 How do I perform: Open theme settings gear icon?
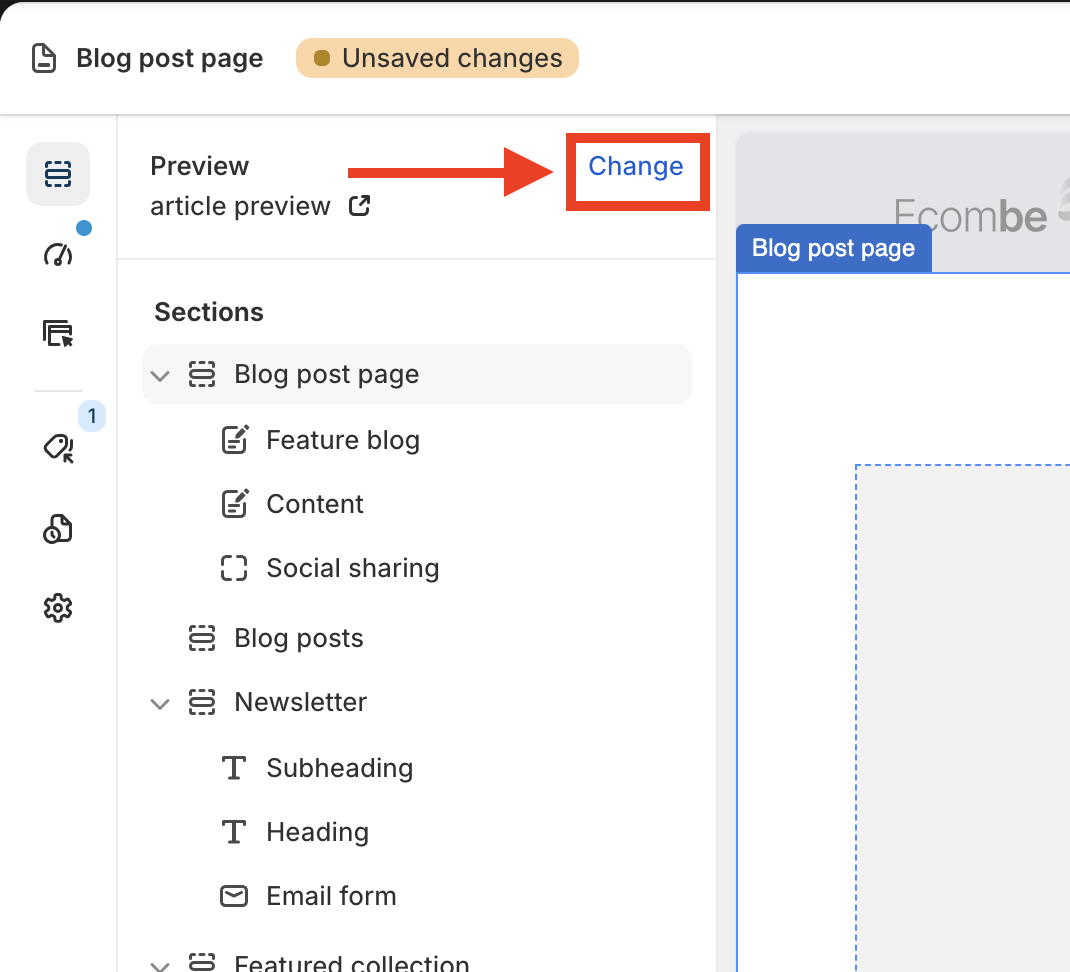[x=58, y=607]
